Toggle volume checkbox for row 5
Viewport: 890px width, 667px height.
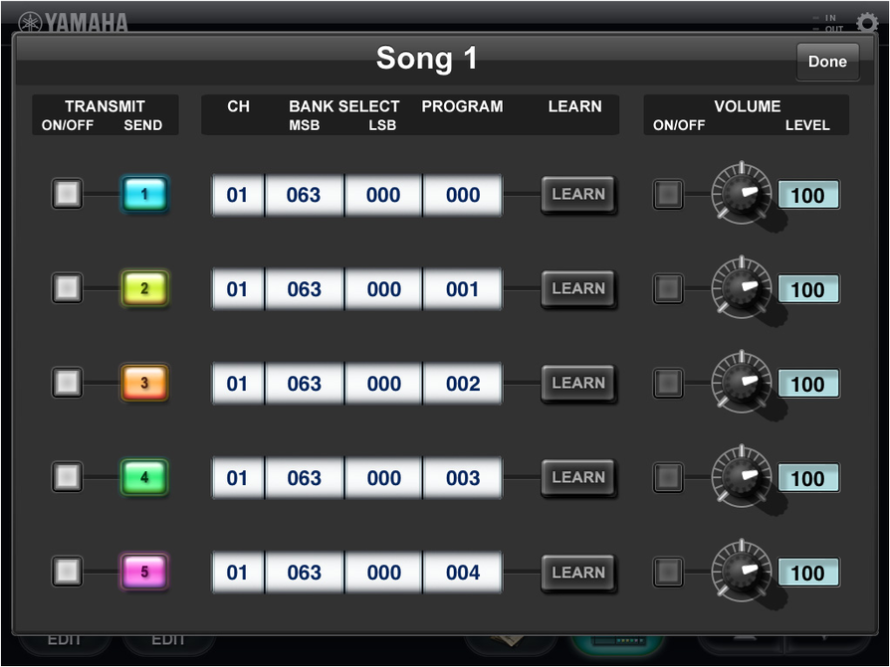[668, 572]
